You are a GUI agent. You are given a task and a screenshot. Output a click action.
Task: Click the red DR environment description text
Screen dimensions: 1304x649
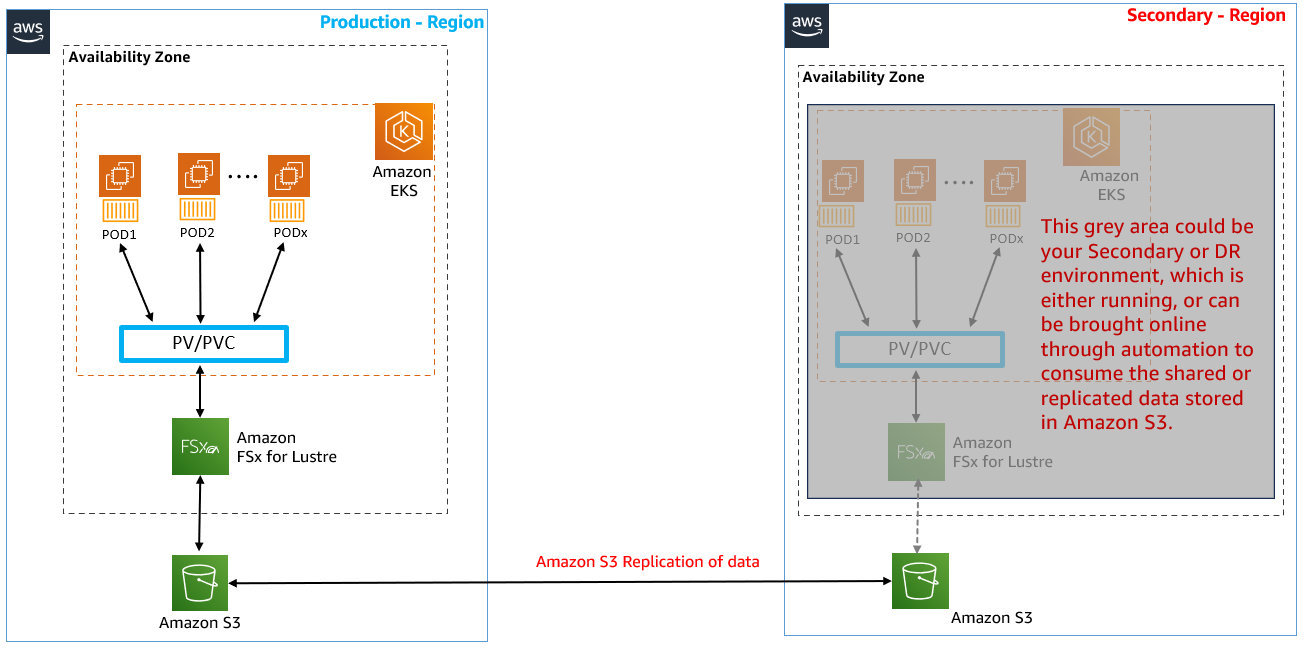coord(1146,324)
